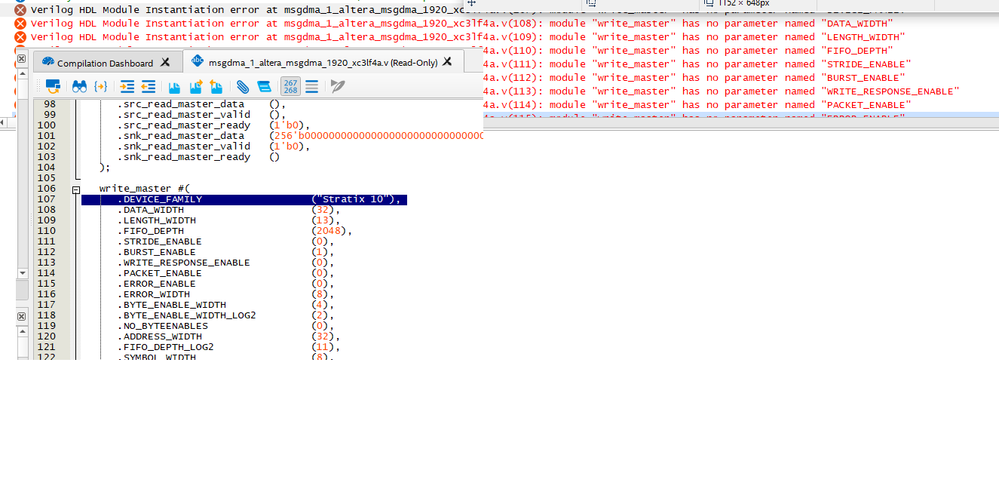Close the Compilation Dashboard tab
Screen dimensions: 999x489
[x=165, y=62]
